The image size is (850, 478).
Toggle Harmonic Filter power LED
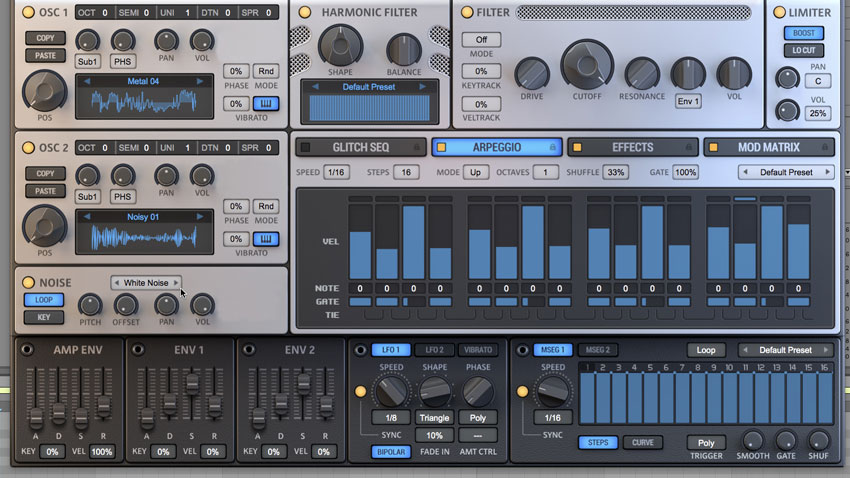point(305,12)
